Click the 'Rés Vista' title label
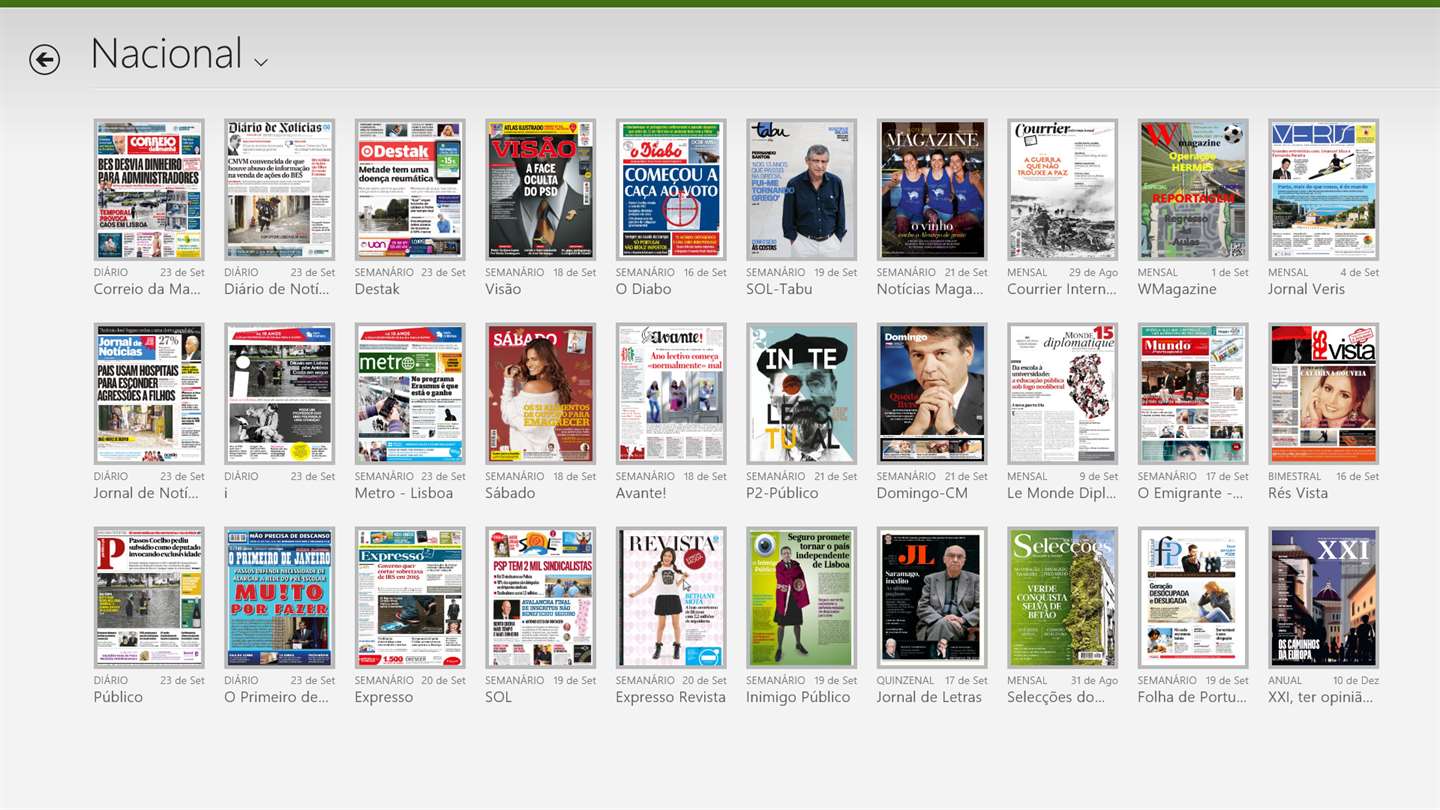Viewport: 1440px width, 810px height. click(x=1298, y=493)
